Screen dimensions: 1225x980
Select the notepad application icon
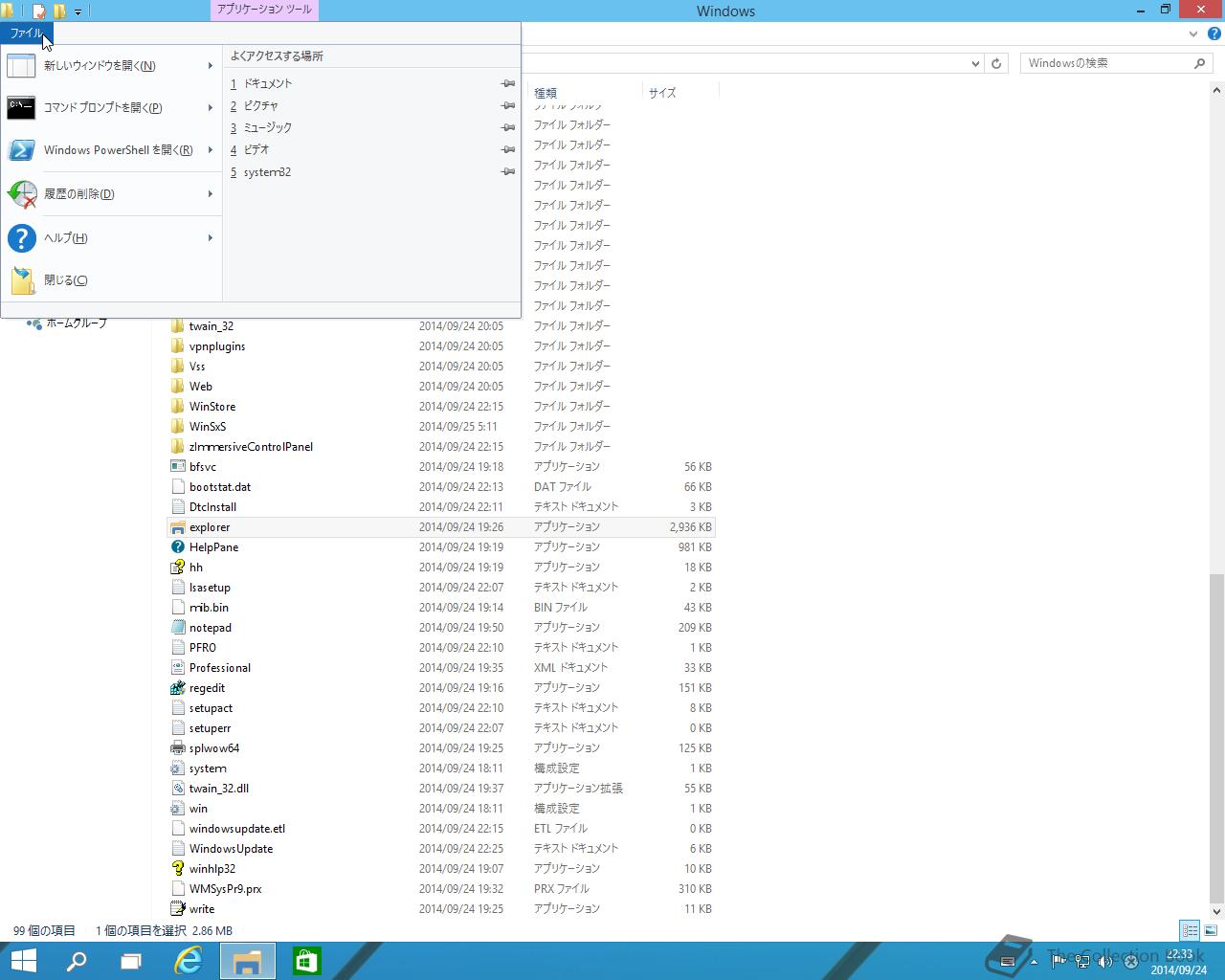pos(177,628)
